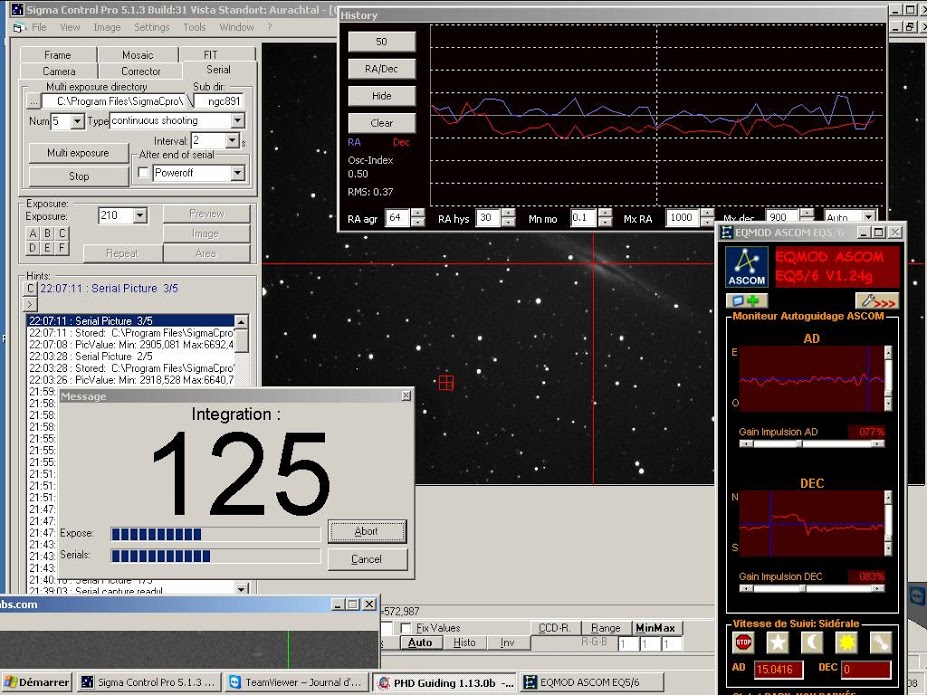Select lunar moon tracking rate icon
The image size is (927, 695).
[x=812, y=642]
